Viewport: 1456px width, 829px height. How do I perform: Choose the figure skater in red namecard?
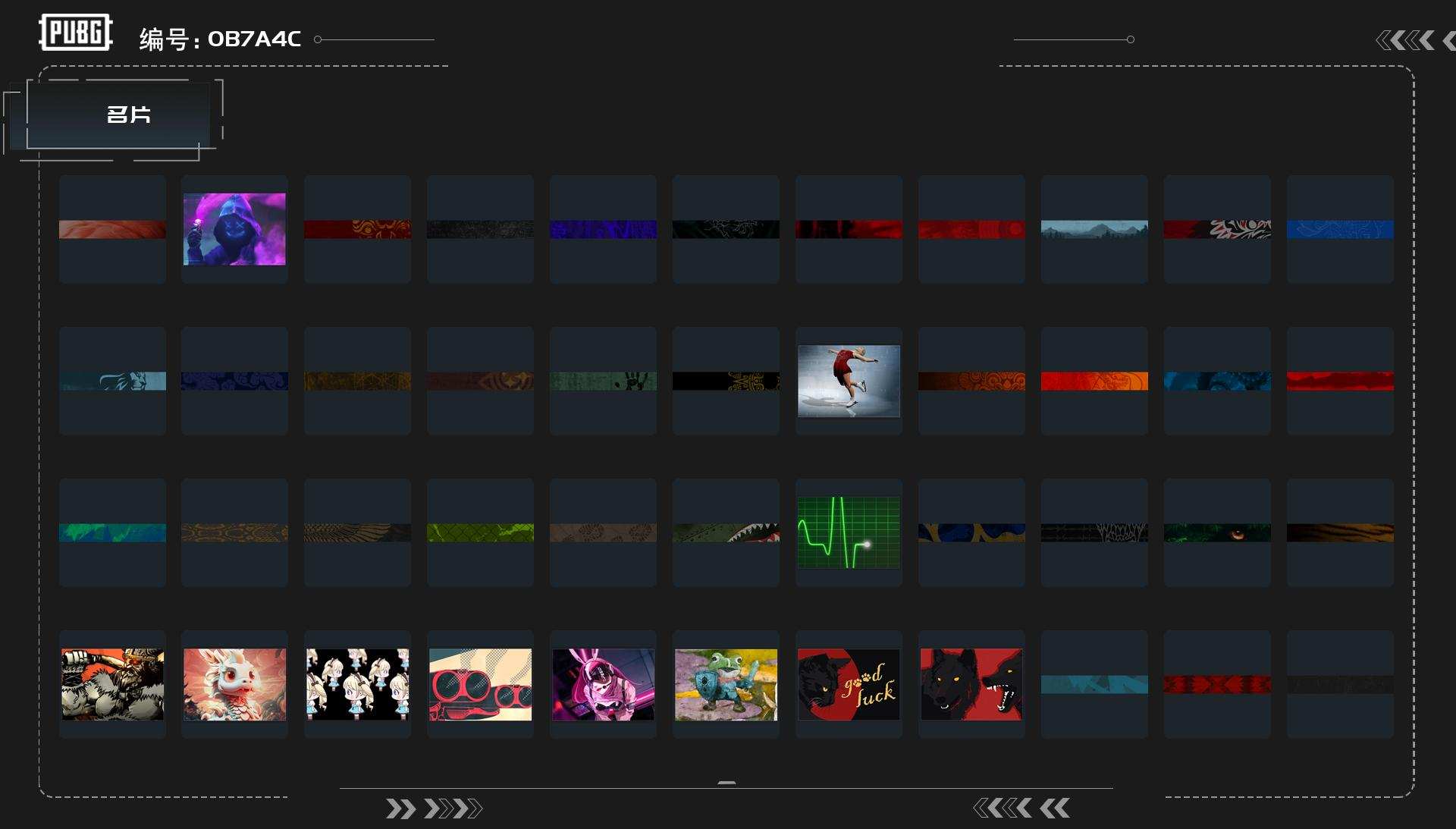(x=849, y=381)
